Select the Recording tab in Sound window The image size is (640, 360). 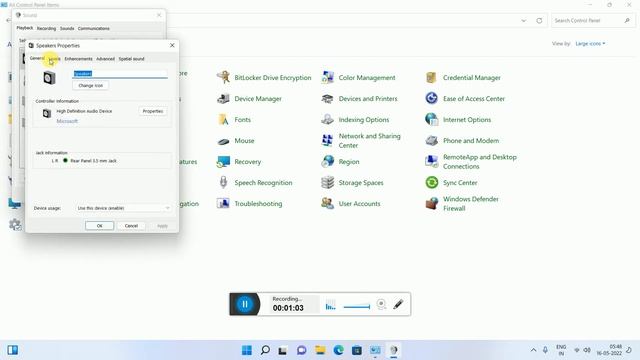46,29
